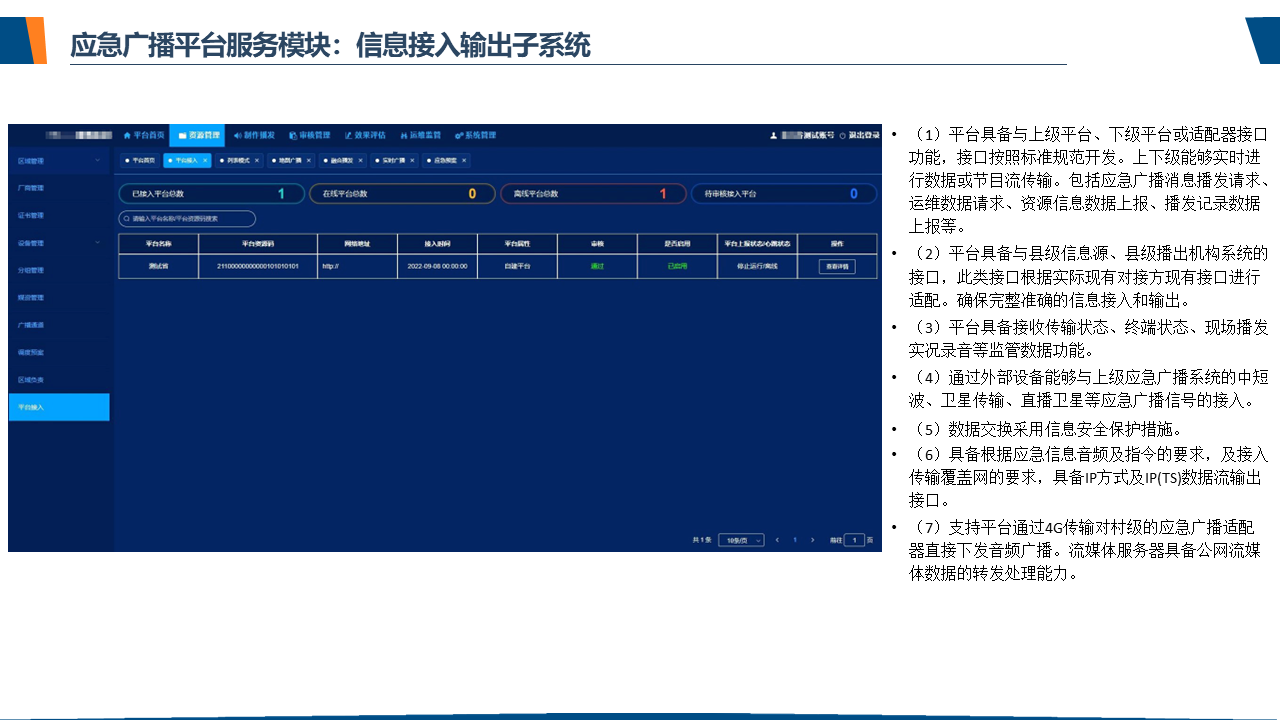
Task: Close the 应急预案 tab
Action: tap(464, 160)
